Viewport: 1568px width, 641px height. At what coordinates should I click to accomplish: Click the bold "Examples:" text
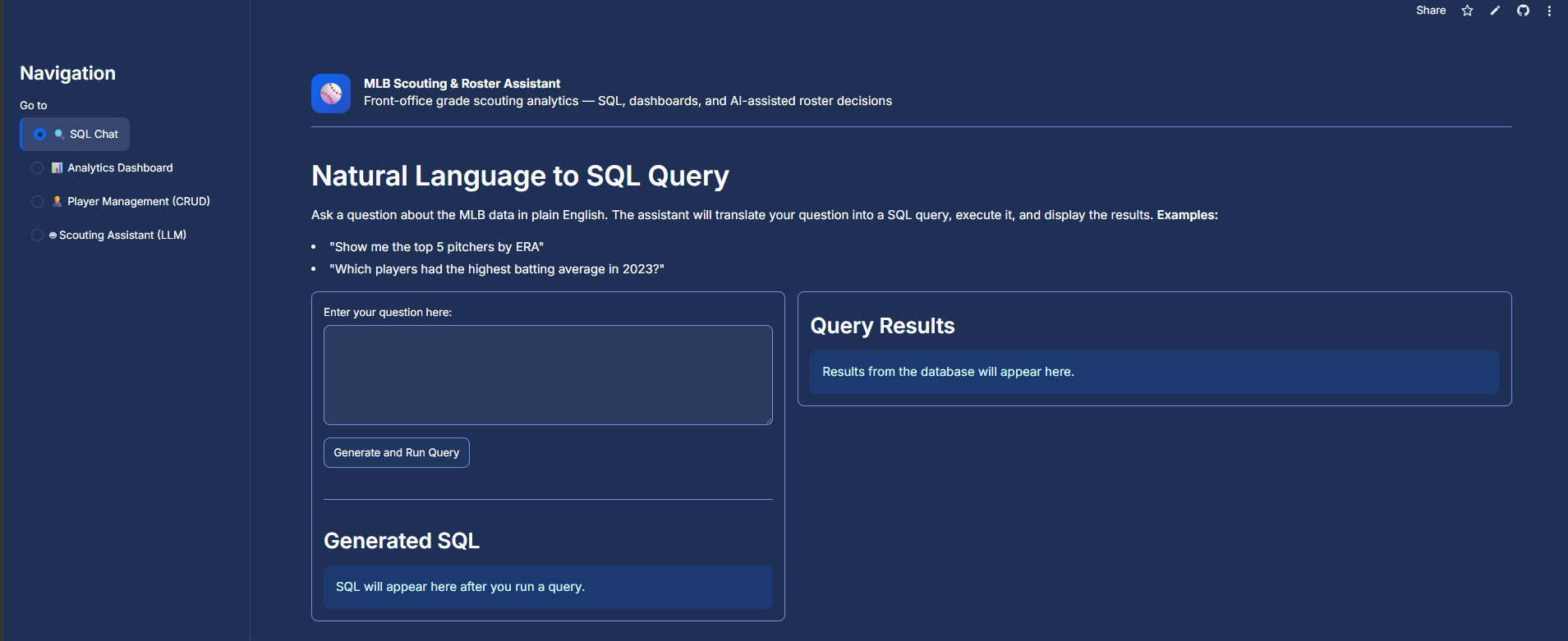[x=1188, y=215]
